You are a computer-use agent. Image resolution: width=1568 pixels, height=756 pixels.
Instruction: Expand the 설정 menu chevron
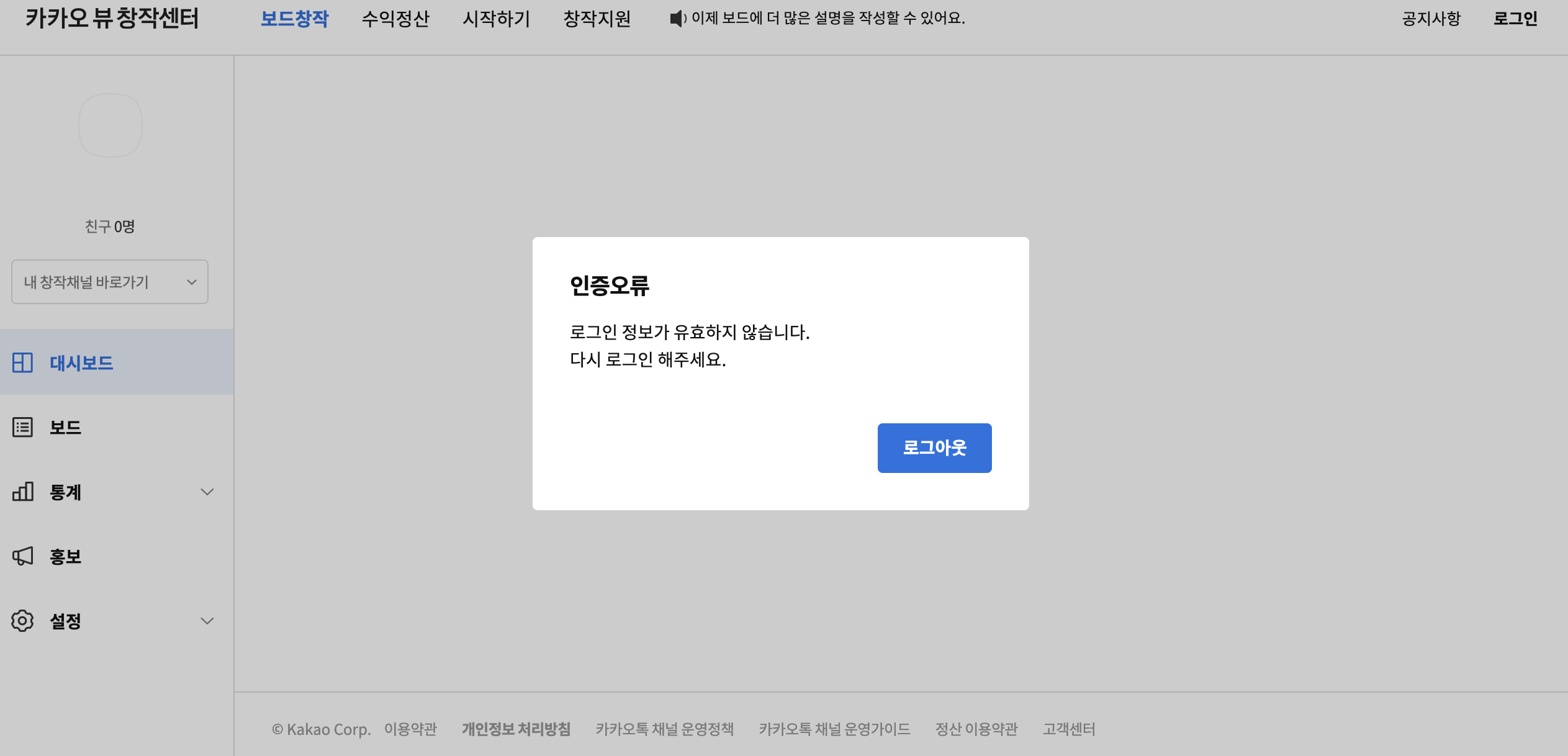point(207,621)
